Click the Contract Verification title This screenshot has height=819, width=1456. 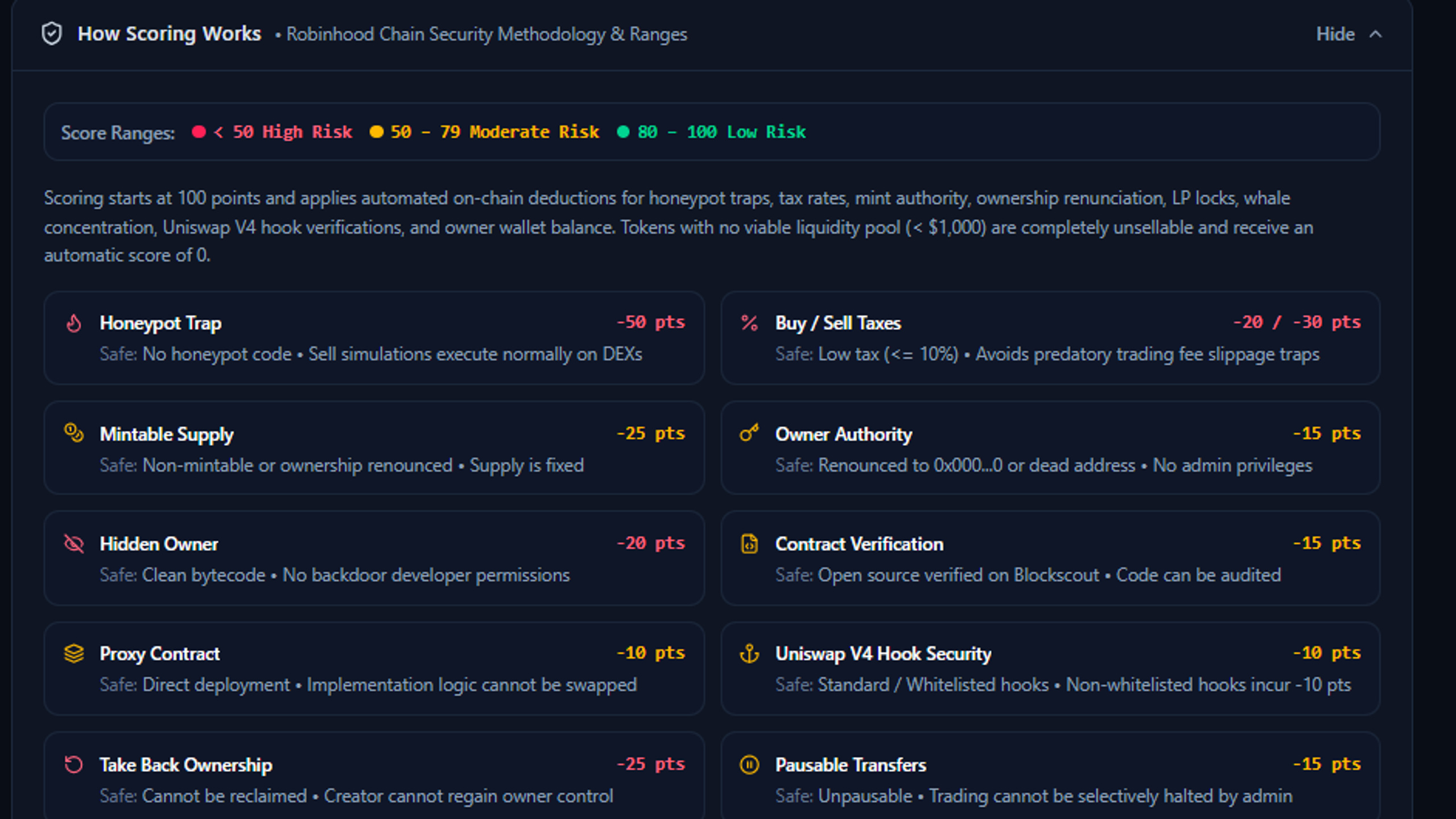(859, 544)
